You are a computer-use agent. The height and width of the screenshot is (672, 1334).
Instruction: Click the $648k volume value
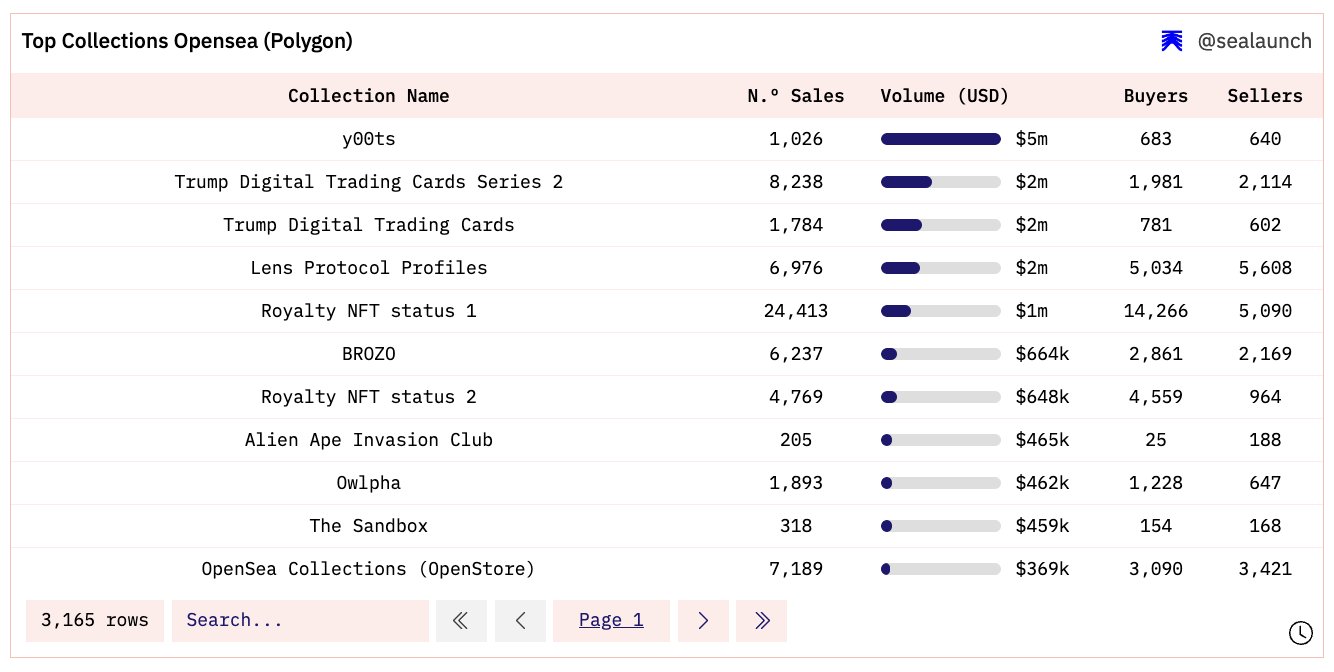(1042, 397)
